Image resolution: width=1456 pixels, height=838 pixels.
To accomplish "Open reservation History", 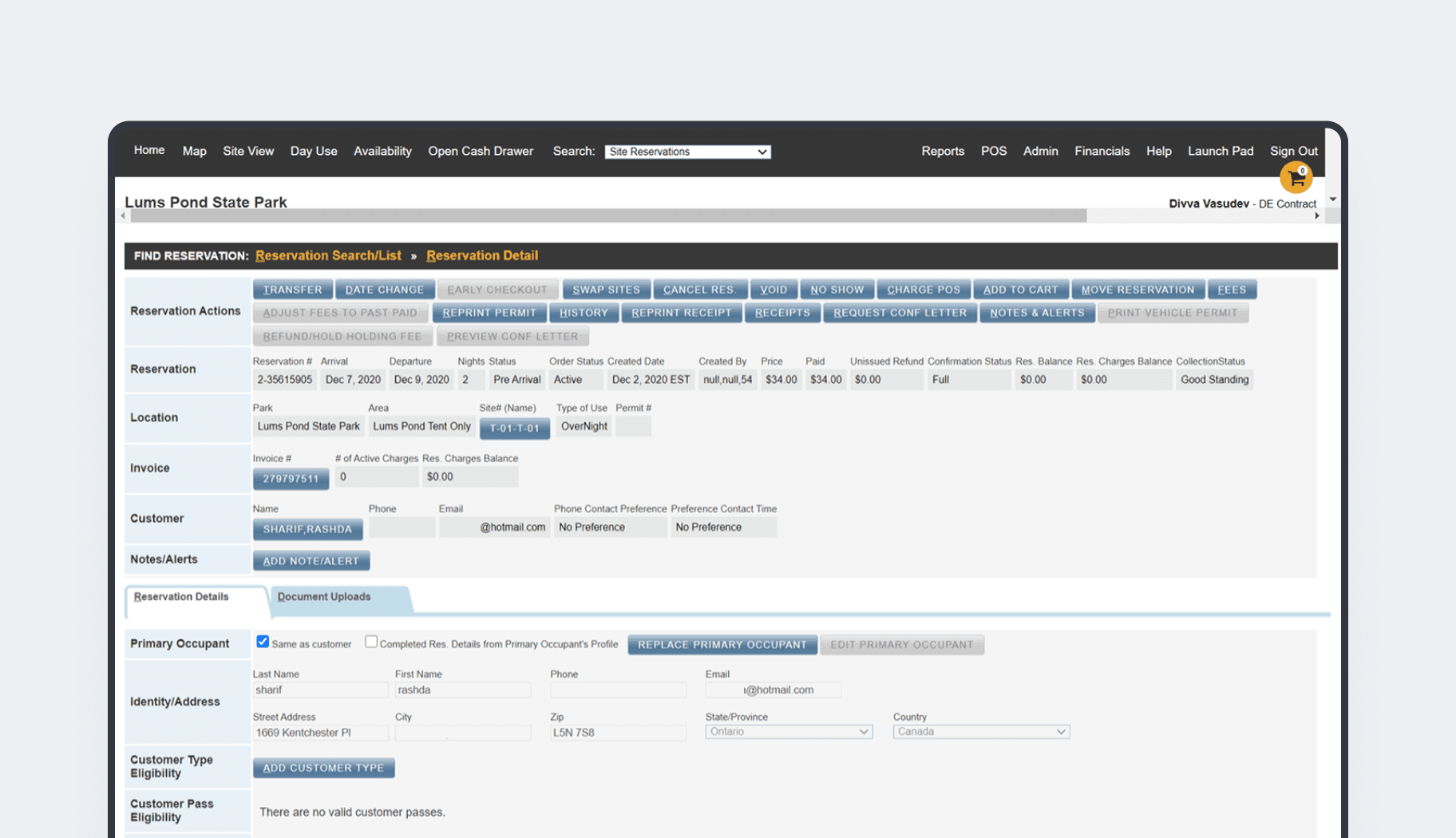I will tap(584, 313).
